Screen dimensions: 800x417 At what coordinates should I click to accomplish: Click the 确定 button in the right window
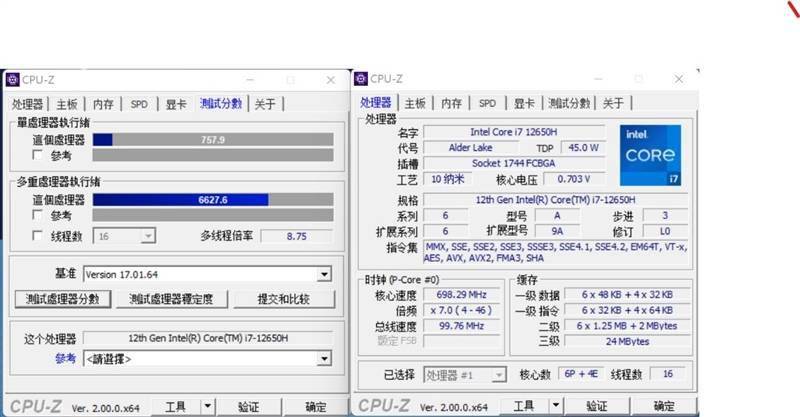664,406
